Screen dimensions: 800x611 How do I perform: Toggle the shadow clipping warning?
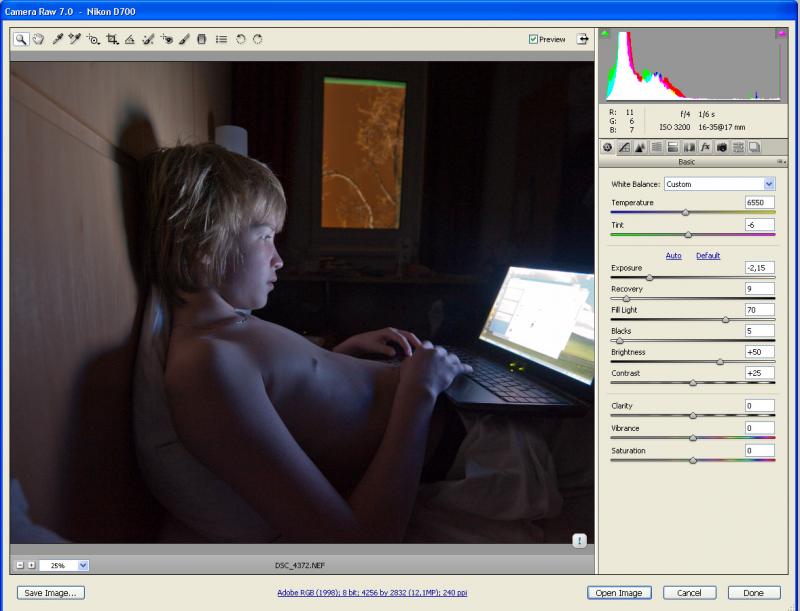[x=605, y=34]
